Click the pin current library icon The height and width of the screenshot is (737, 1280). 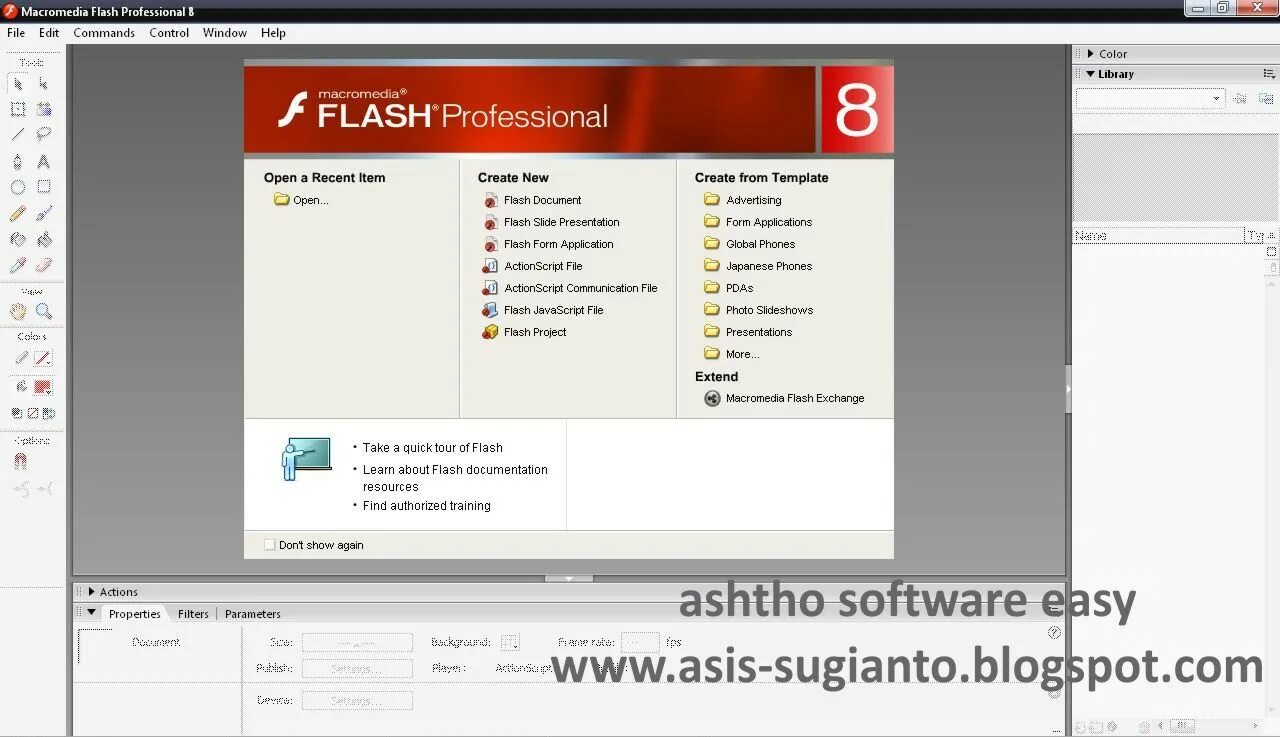point(1240,98)
